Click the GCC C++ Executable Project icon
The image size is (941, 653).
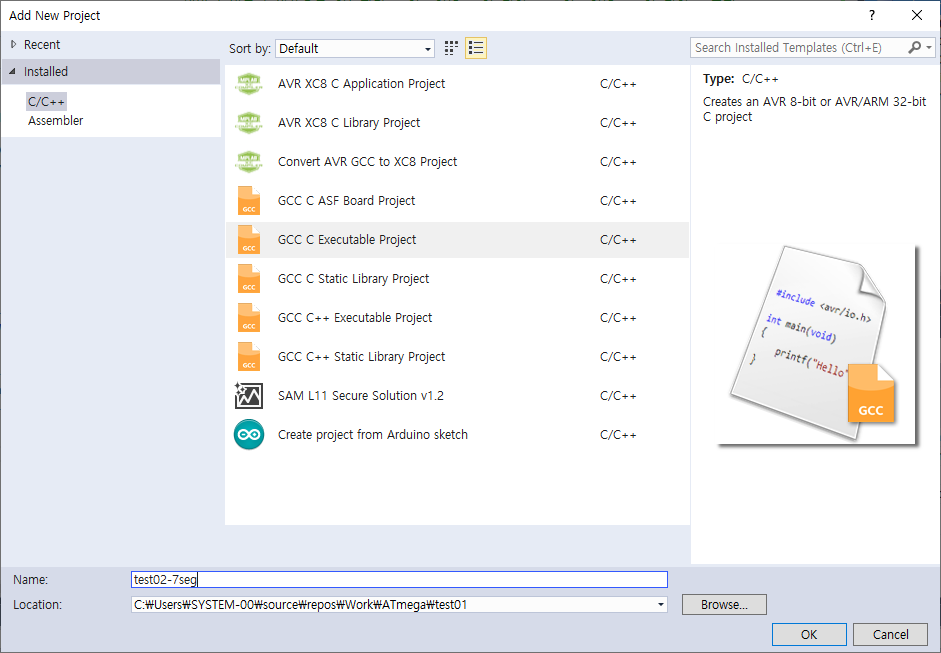(249, 317)
